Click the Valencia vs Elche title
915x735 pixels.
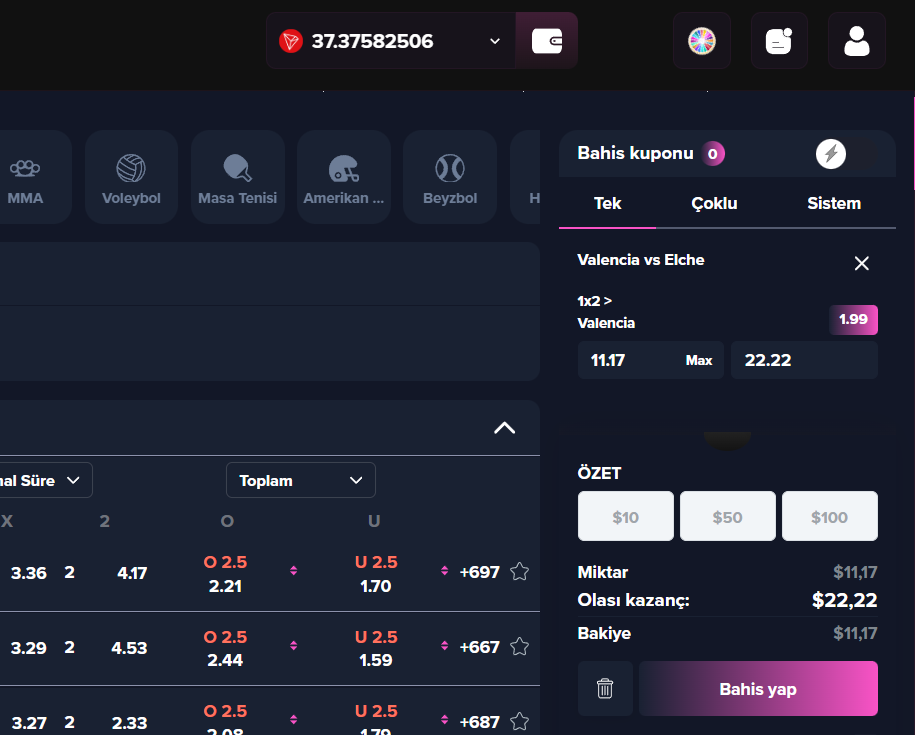641,260
